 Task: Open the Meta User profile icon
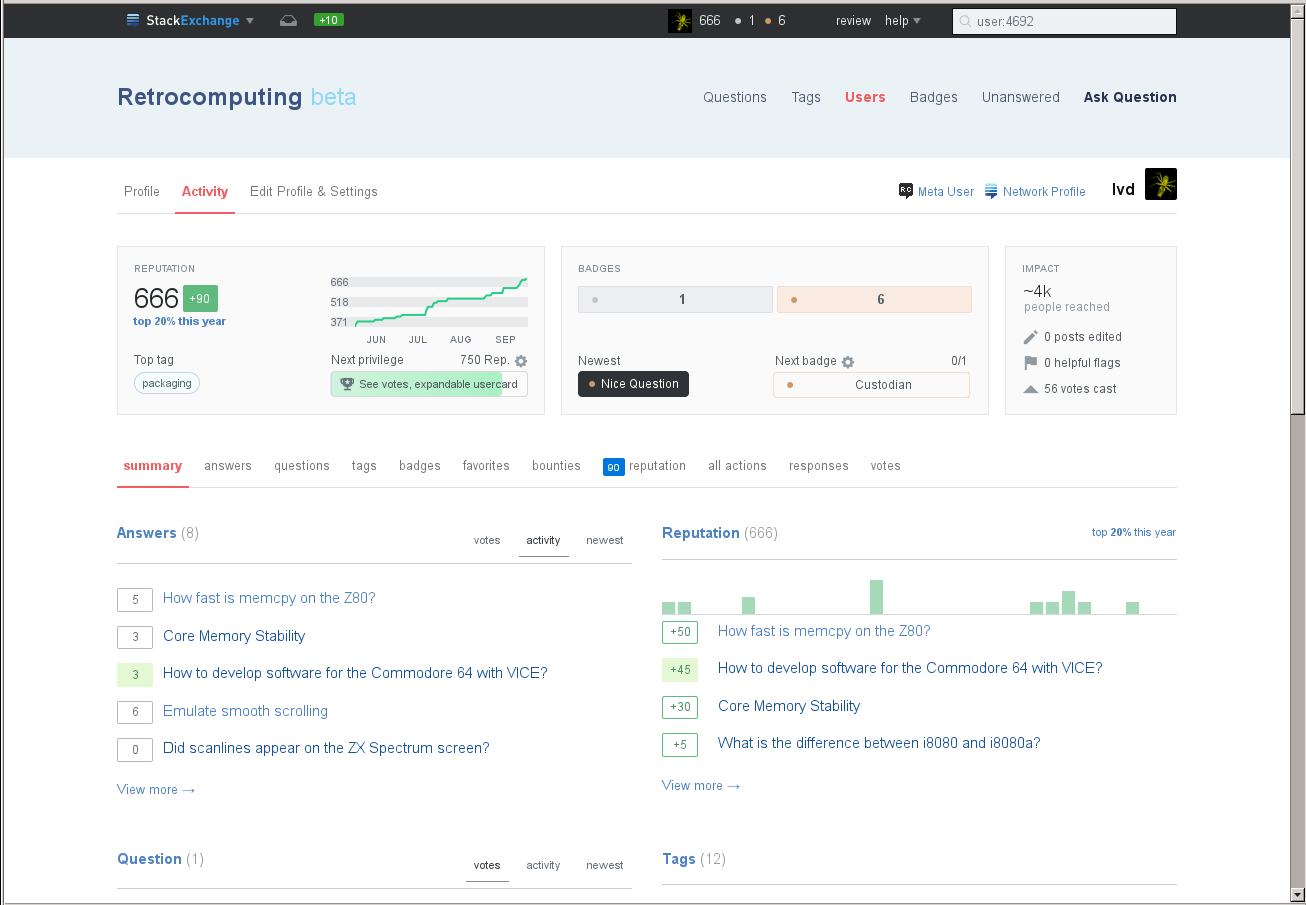pos(906,191)
